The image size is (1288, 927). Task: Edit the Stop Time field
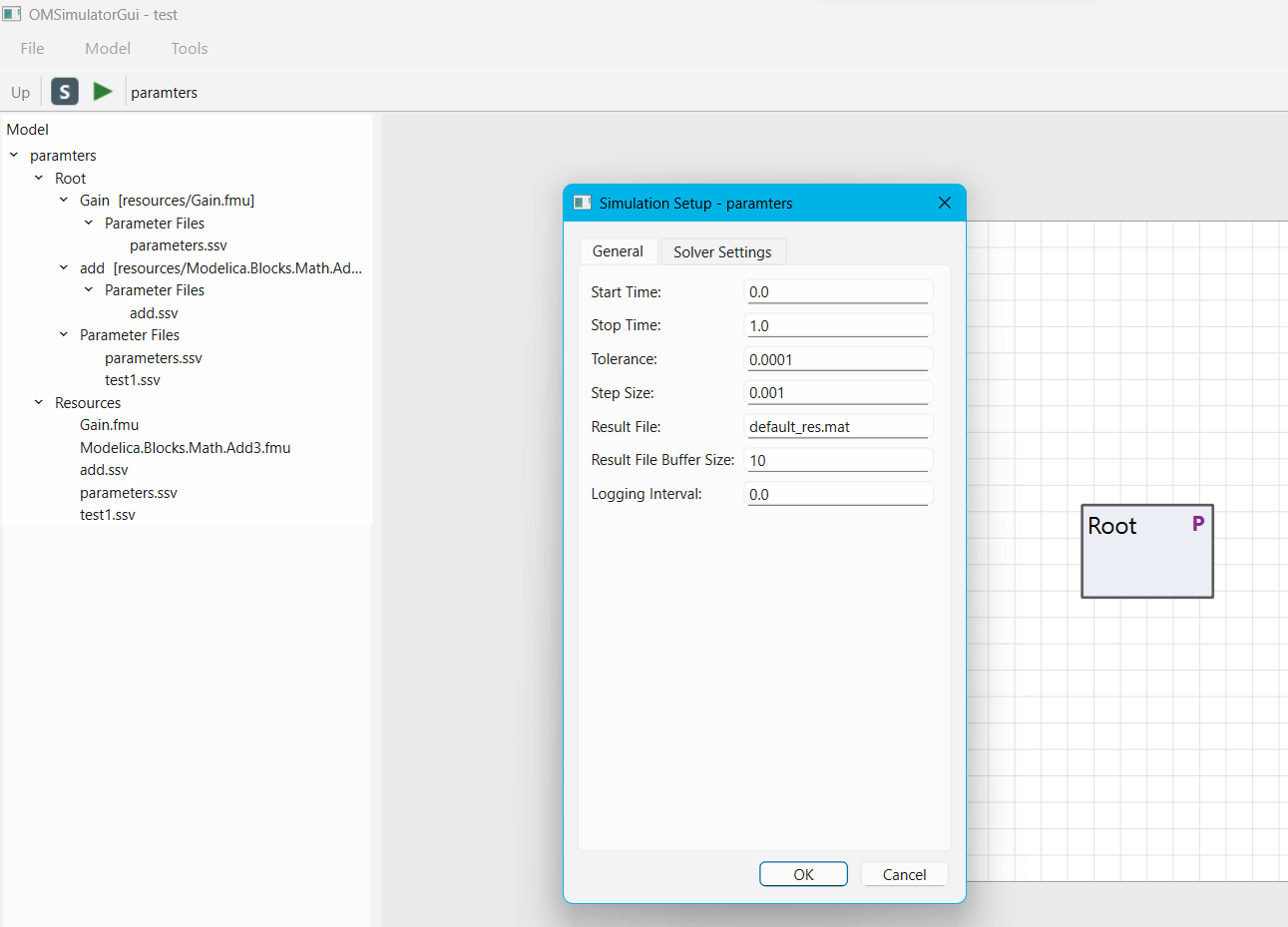tap(838, 325)
